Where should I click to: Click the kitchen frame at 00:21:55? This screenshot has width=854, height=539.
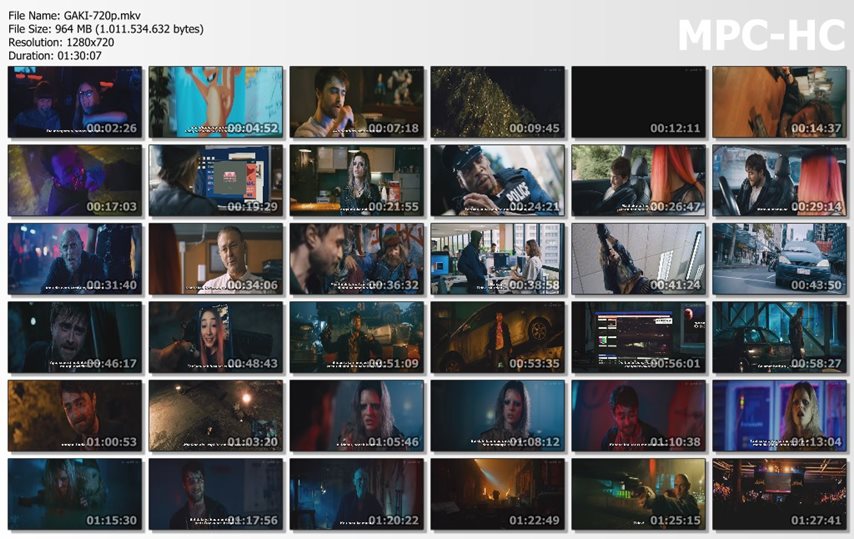coord(357,180)
